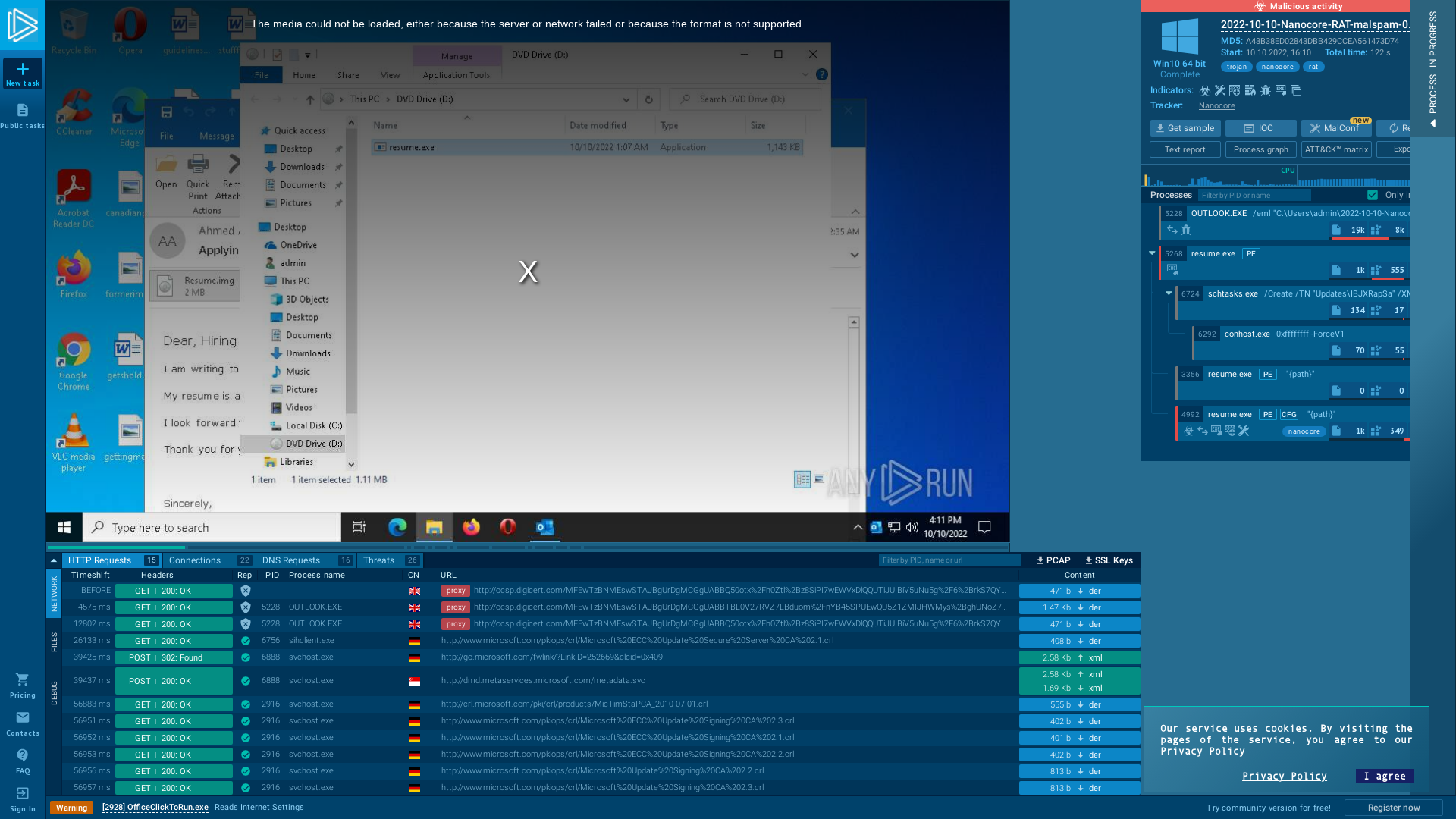Screen dimensions: 1456x819
Task: Switch to the Threats tab
Action: pos(379,560)
